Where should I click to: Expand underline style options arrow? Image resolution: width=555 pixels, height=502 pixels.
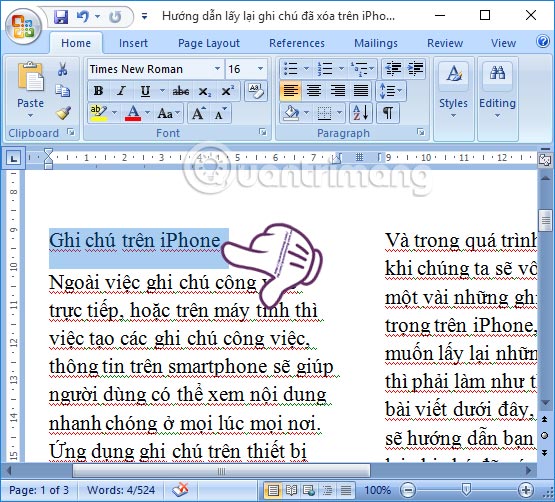(162, 91)
